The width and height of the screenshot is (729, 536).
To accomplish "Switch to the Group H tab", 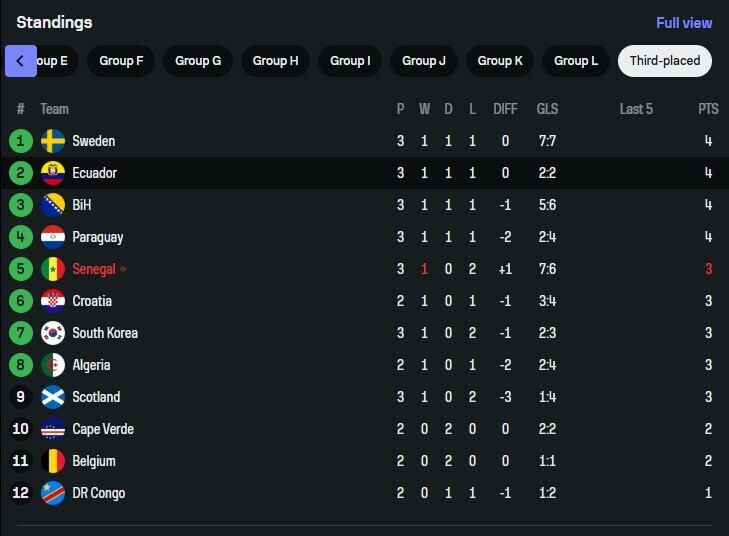I will tap(275, 61).
